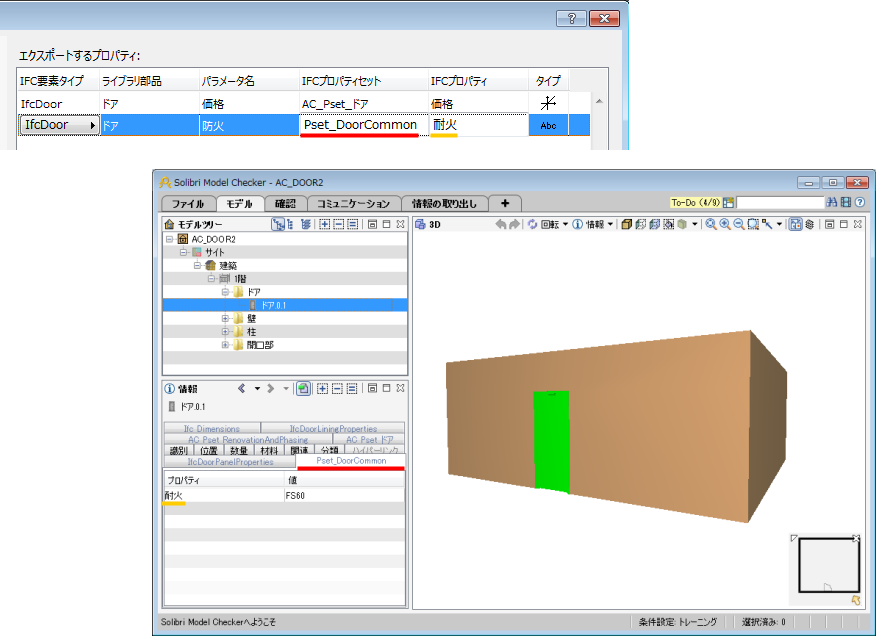This screenshot has height=636, width=876.
Task: Expand the 開口部 folder node
Action: pos(225,345)
